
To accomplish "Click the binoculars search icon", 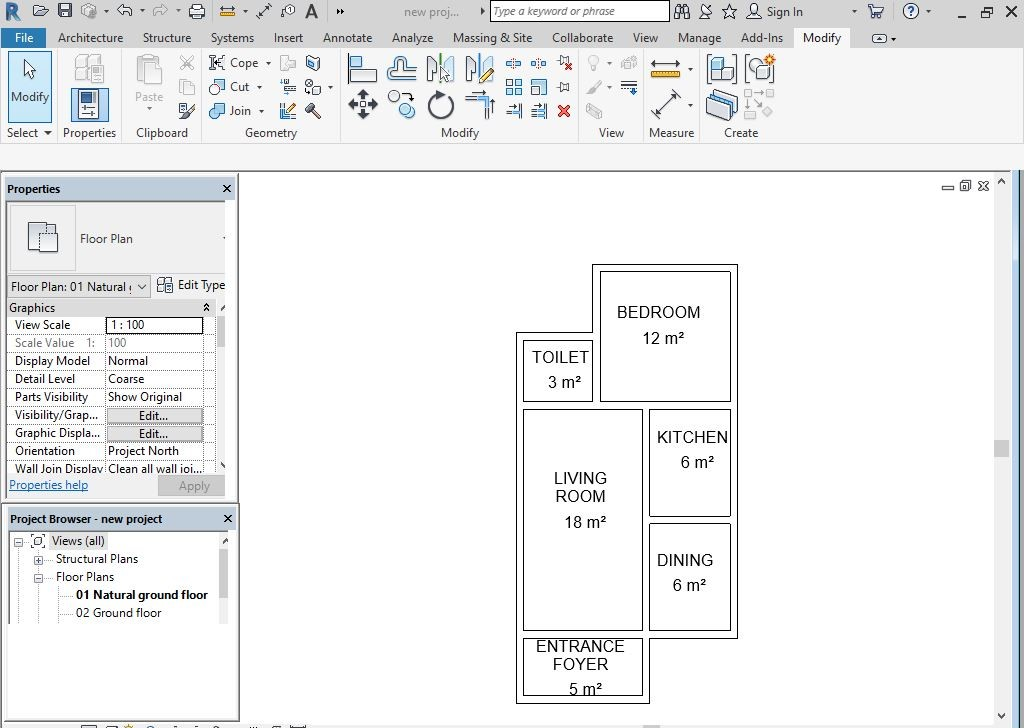I will point(682,11).
